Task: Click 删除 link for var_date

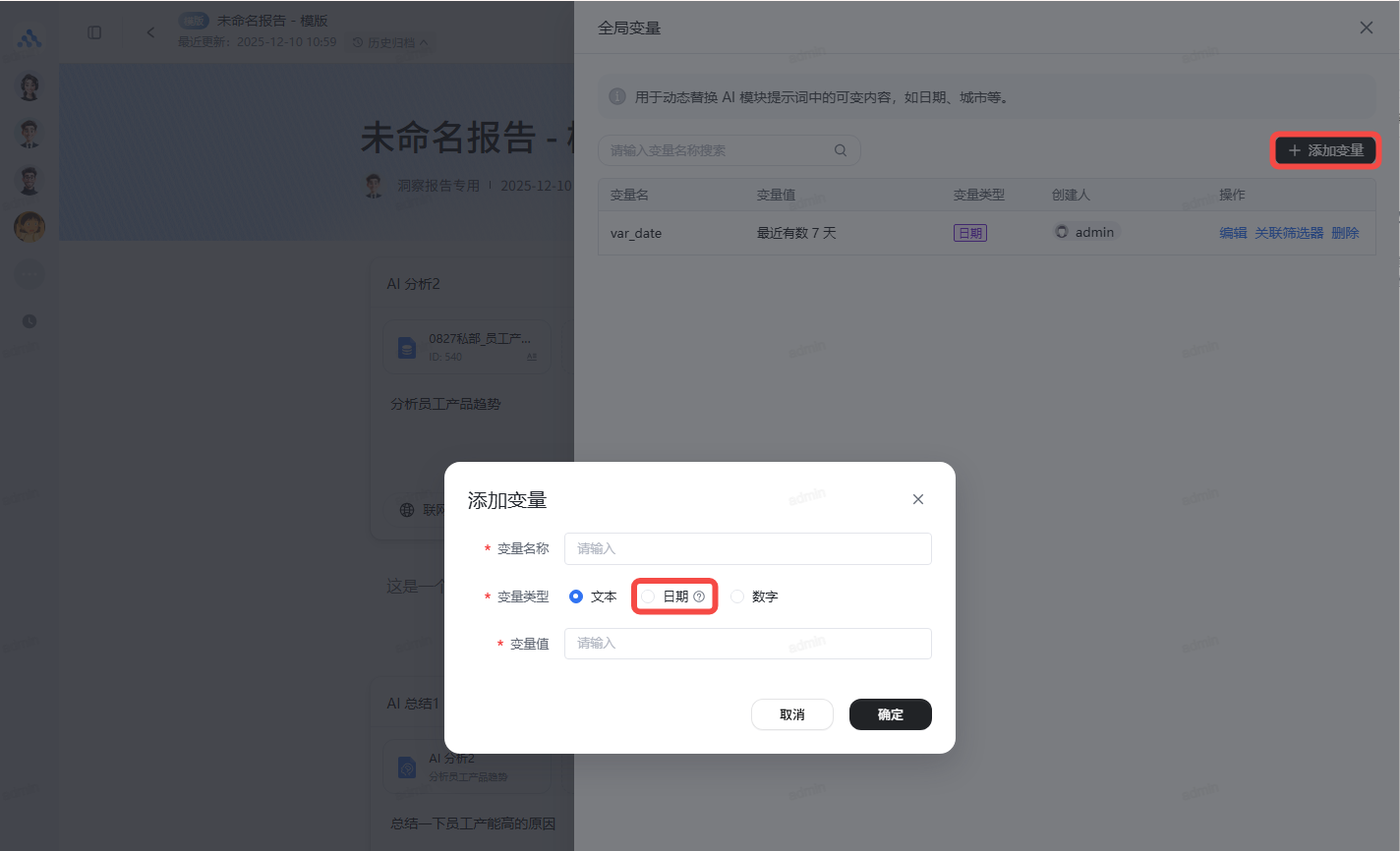Action: (x=1345, y=233)
